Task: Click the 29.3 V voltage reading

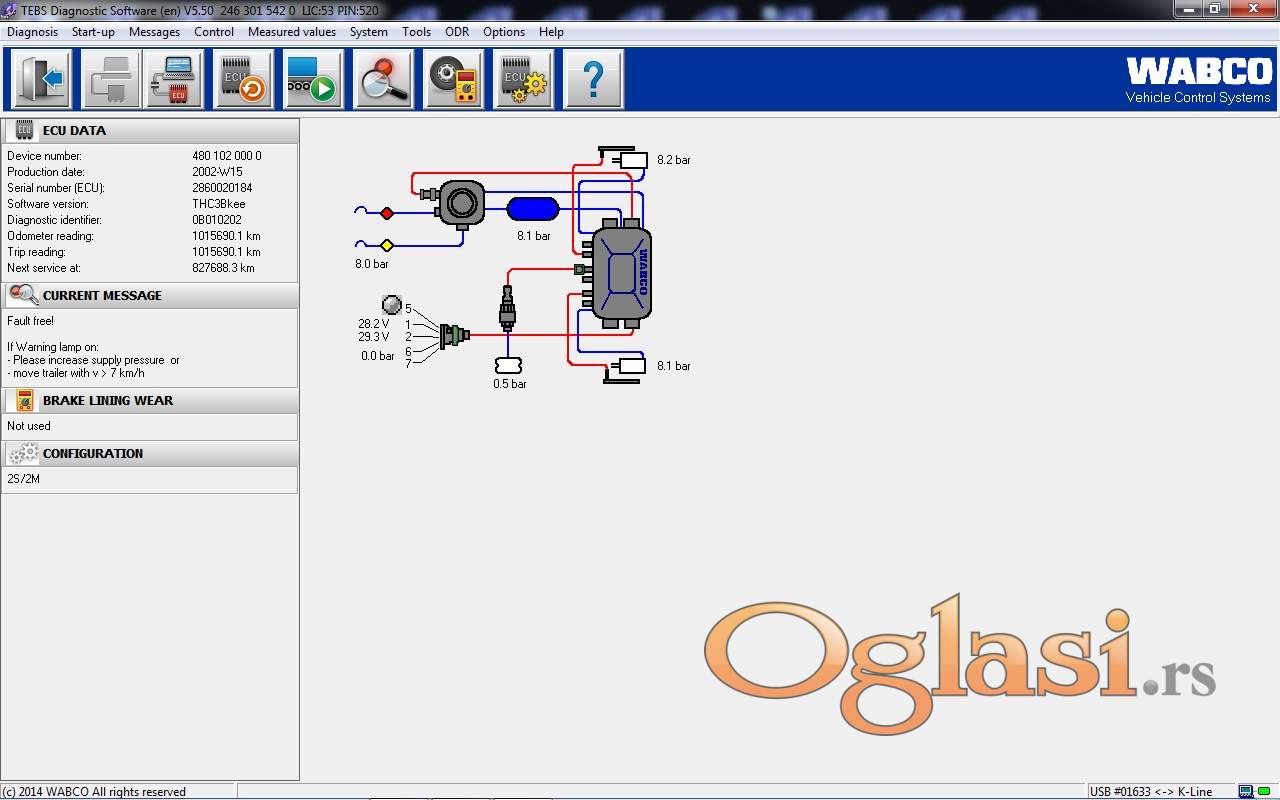Action: click(373, 338)
